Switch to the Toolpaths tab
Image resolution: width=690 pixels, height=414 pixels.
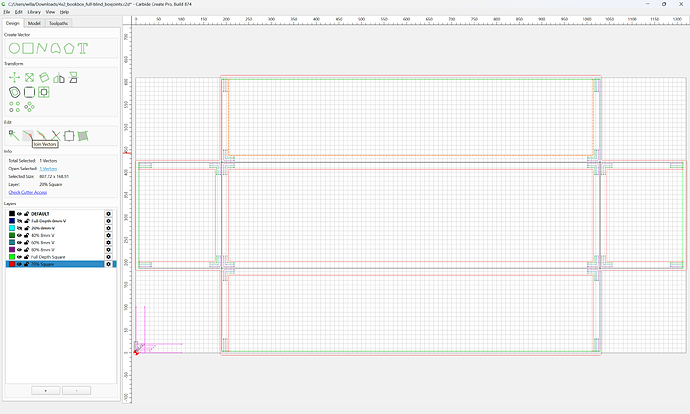click(x=59, y=23)
